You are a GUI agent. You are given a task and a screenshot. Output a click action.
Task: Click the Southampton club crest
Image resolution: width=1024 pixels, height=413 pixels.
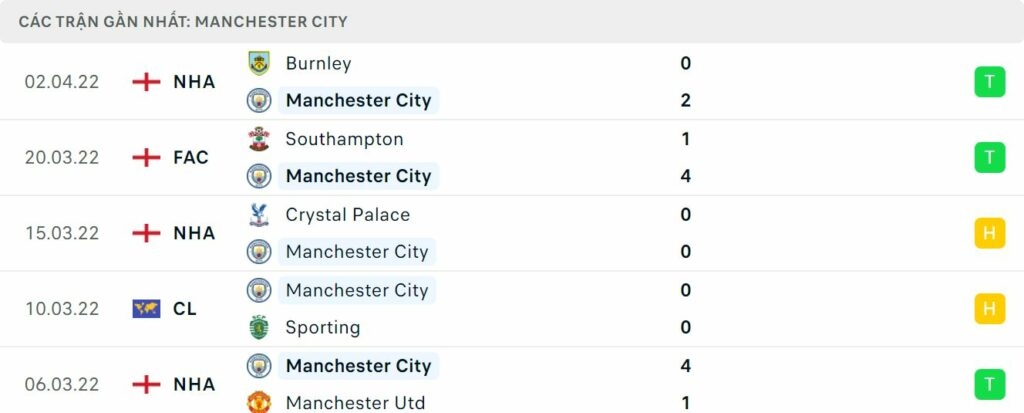click(259, 139)
